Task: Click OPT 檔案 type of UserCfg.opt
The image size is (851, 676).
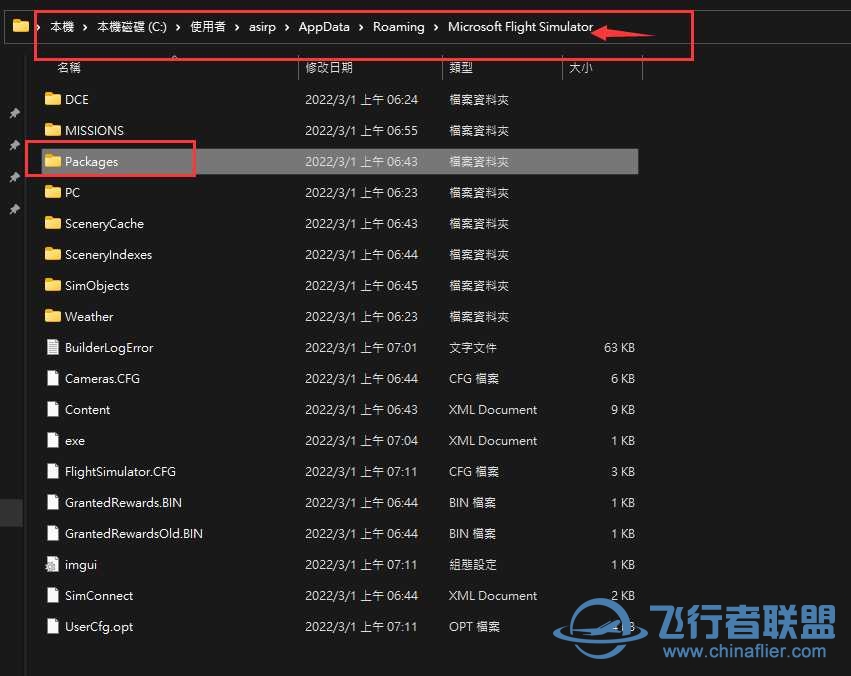Action: (474, 627)
